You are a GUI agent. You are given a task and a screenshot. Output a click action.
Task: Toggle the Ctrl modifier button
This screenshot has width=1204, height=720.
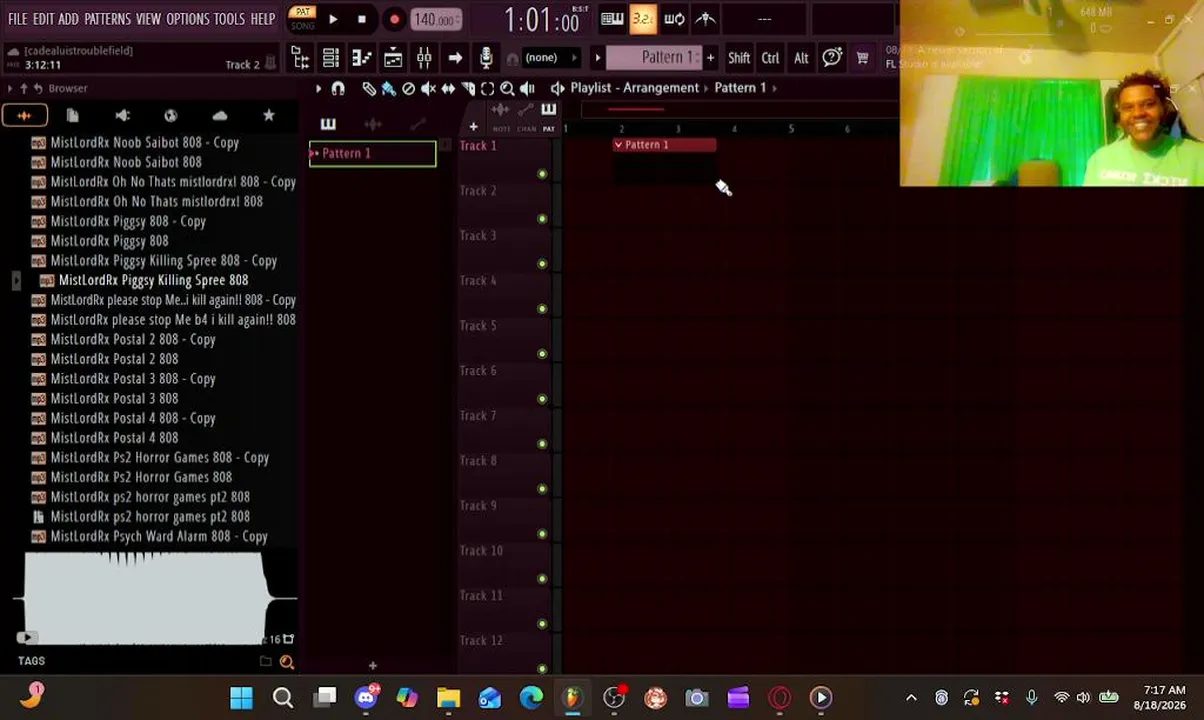coord(770,58)
